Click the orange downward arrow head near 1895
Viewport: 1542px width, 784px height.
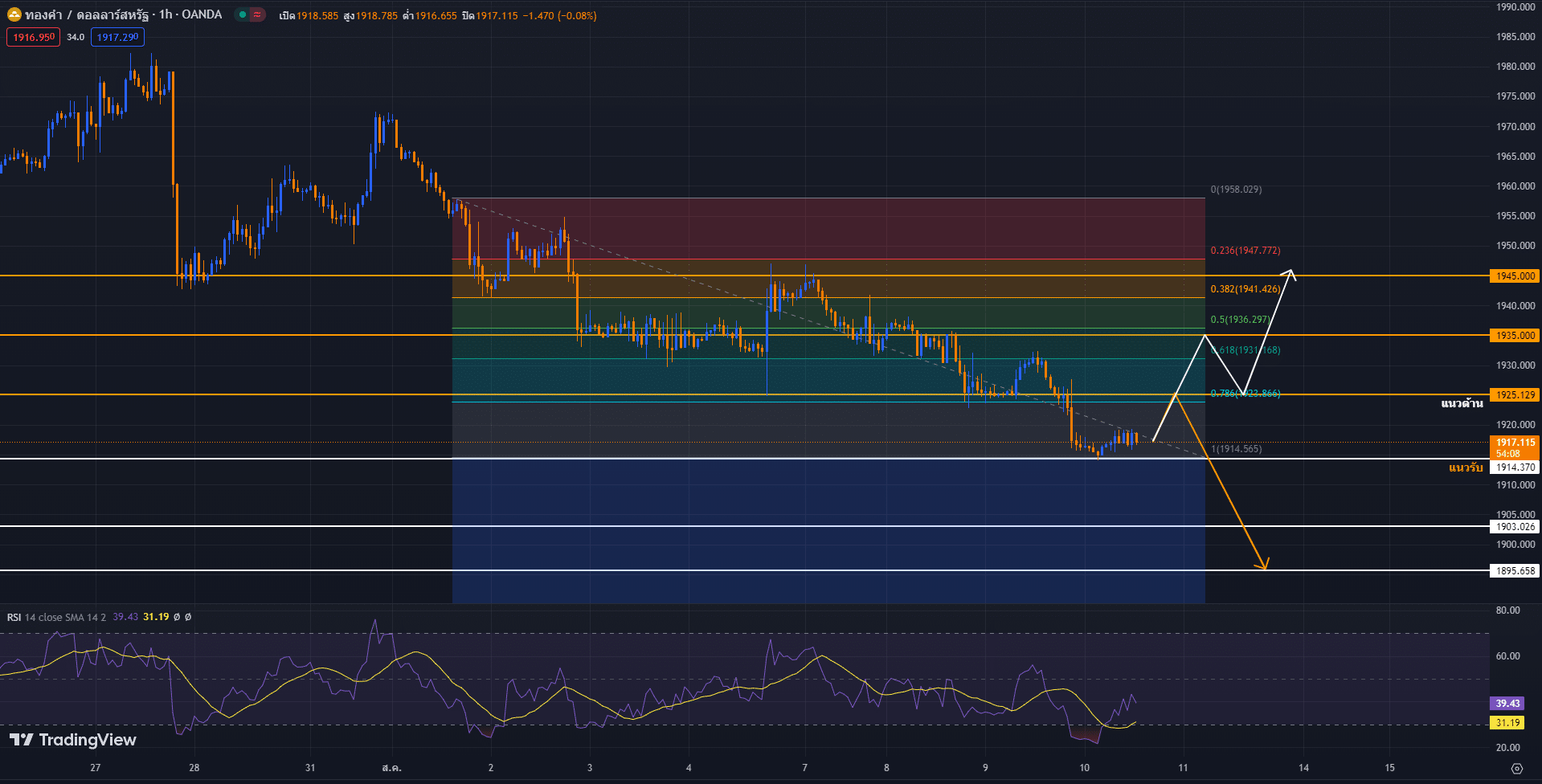pyautogui.click(x=1263, y=566)
